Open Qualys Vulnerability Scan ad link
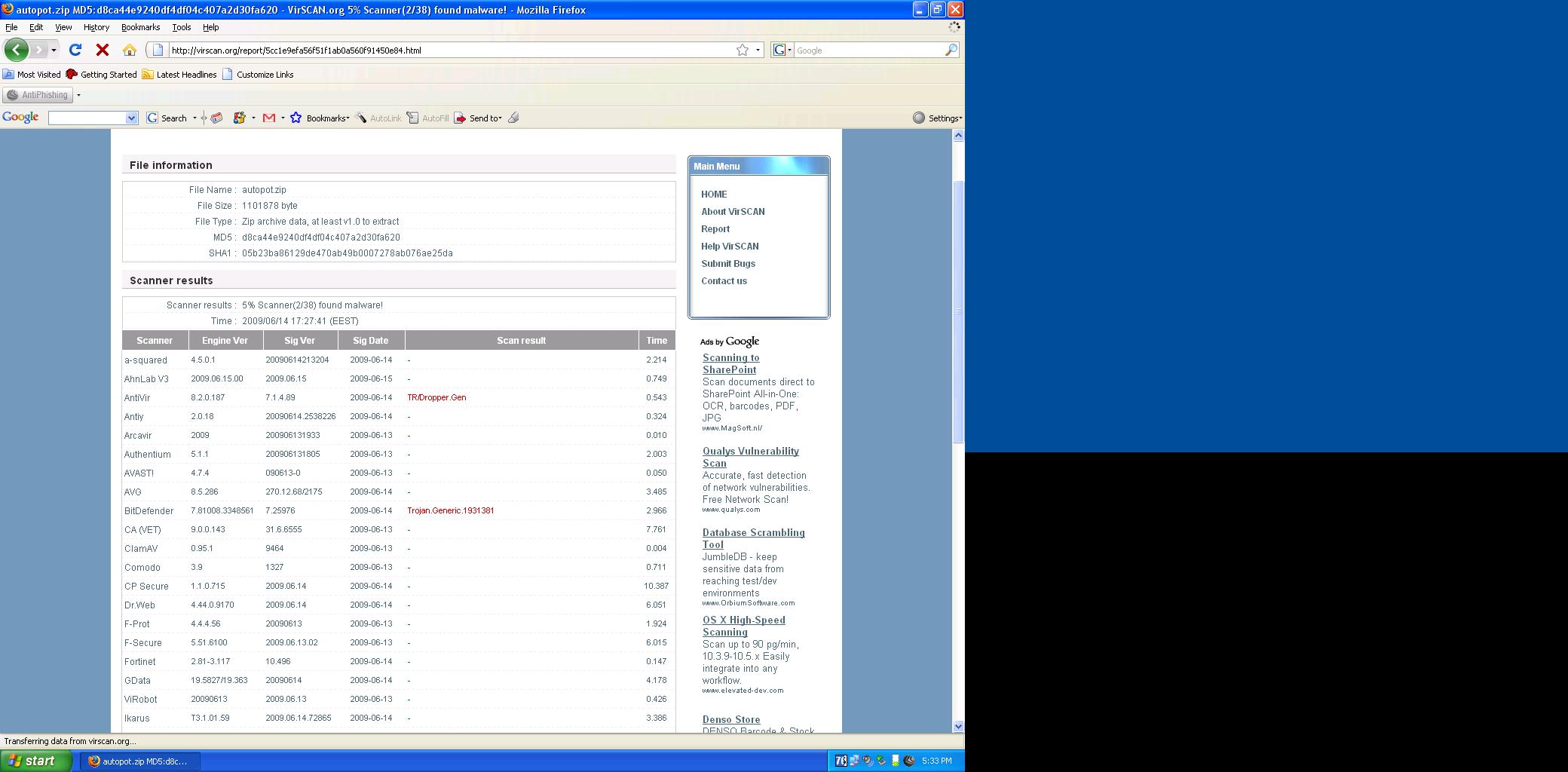This screenshot has height=772, width=1568. 750,457
